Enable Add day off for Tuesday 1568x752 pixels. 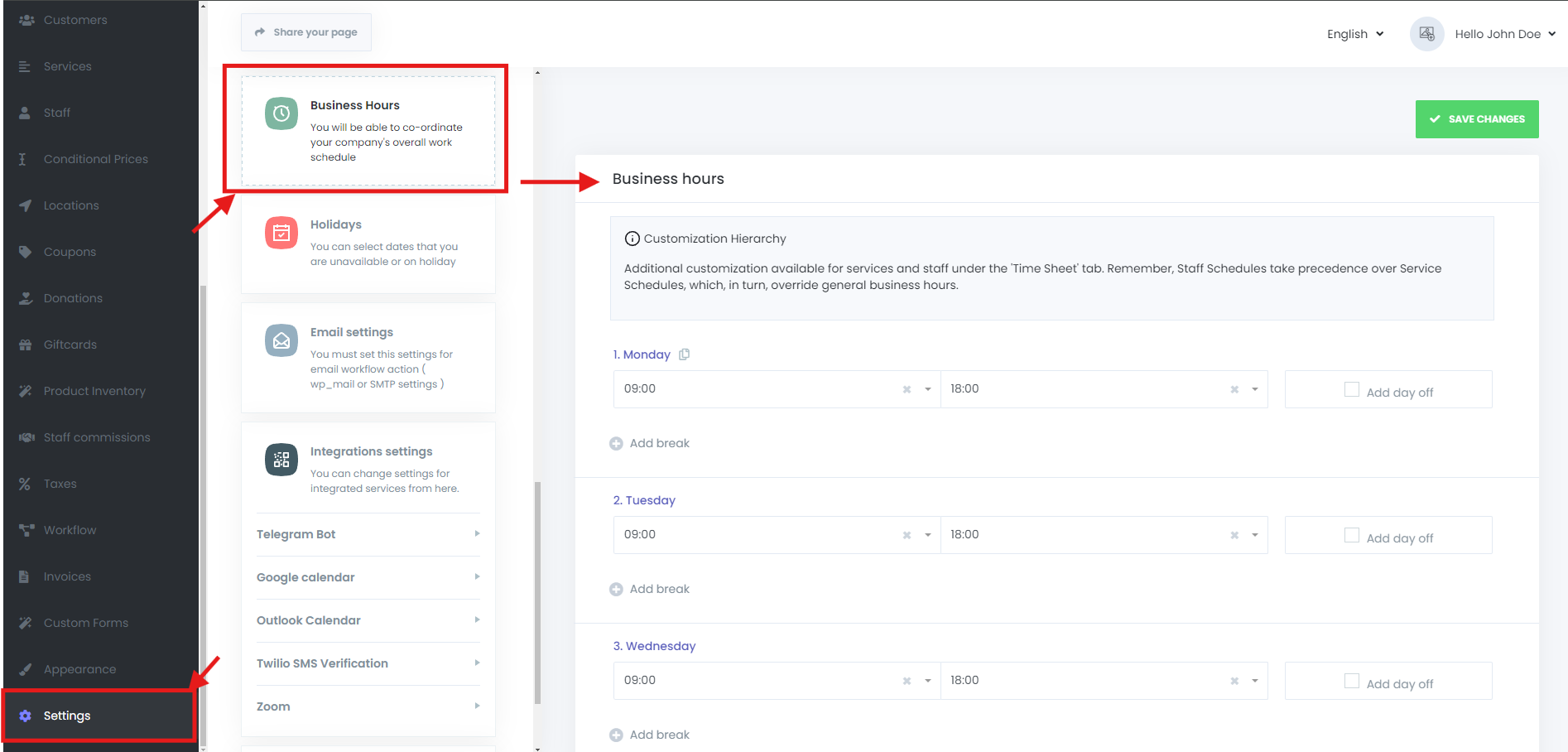1352,535
